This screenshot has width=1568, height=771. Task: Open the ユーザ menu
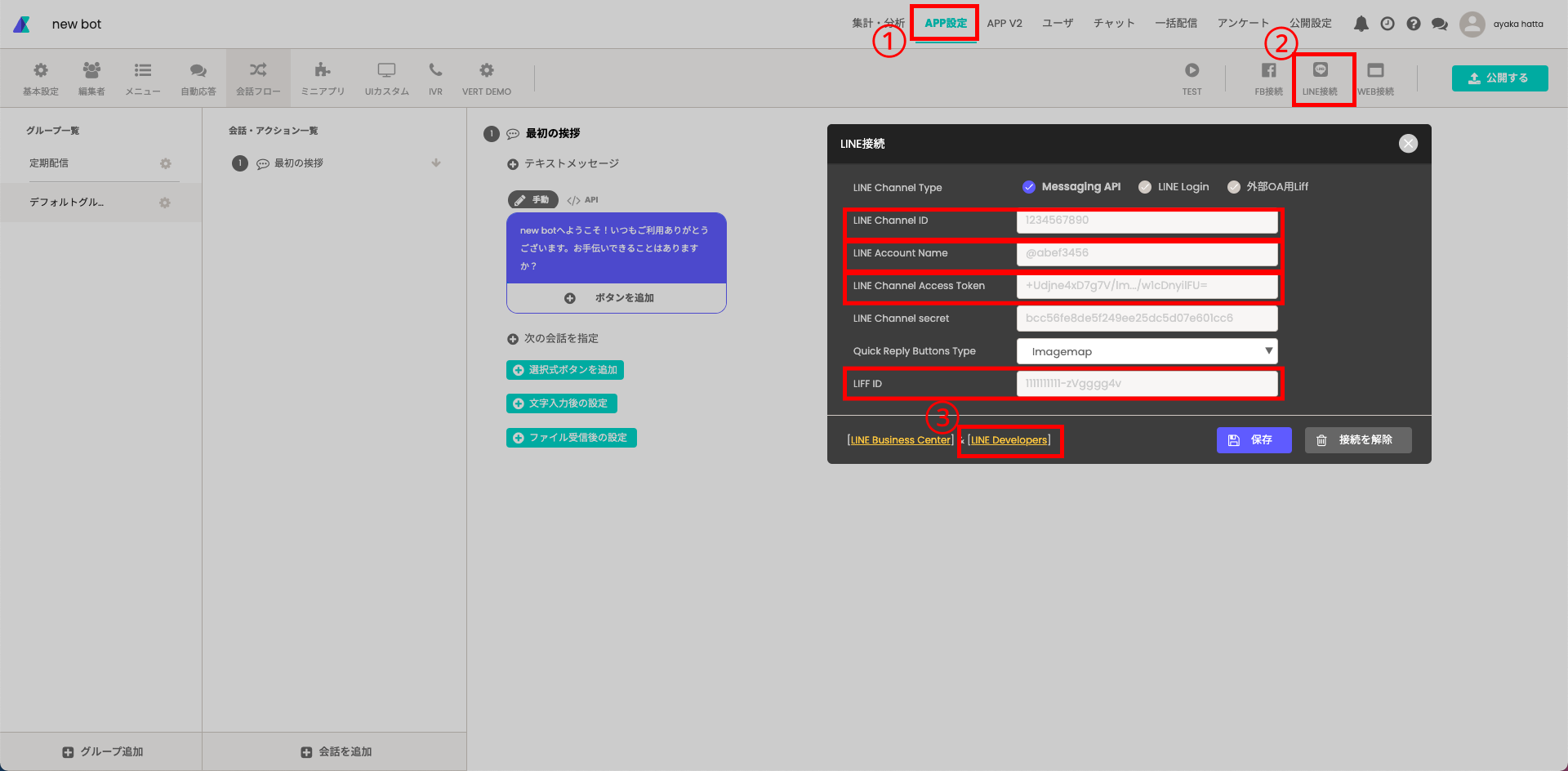coord(1058,23)
